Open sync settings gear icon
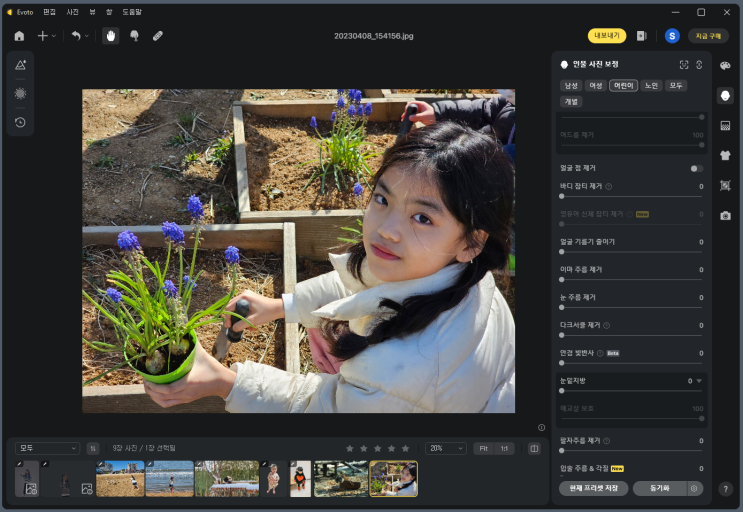Image resolution: width=743 pixels, height=512 pixels. 694,488
